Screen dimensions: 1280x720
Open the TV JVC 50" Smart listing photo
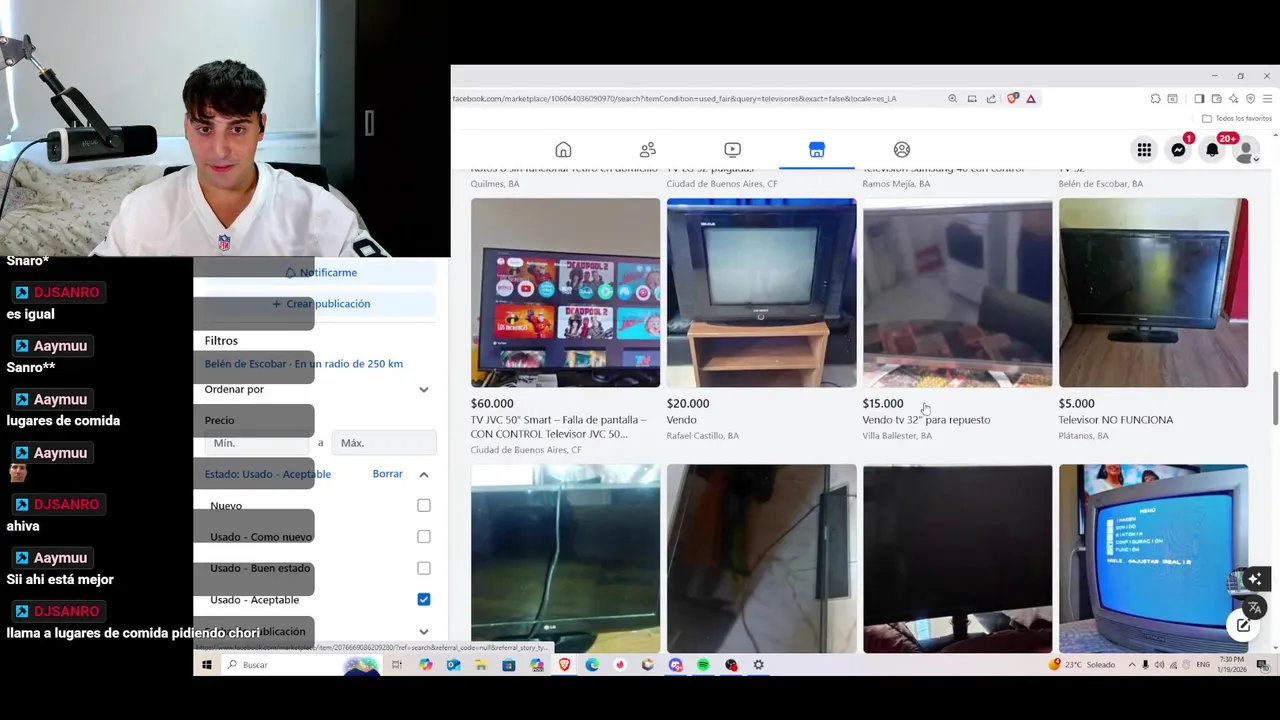point(566,293)
